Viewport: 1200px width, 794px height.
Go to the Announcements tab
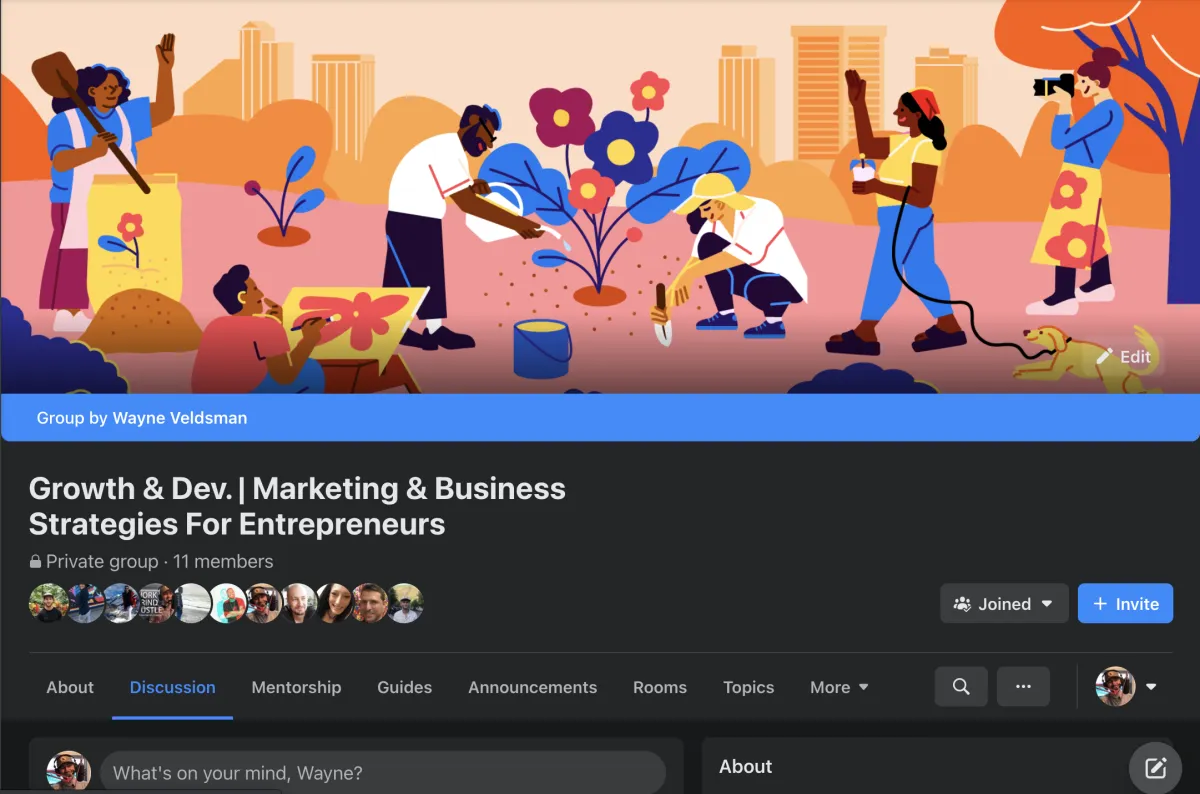pyautogui.click(x=532, y=687)
